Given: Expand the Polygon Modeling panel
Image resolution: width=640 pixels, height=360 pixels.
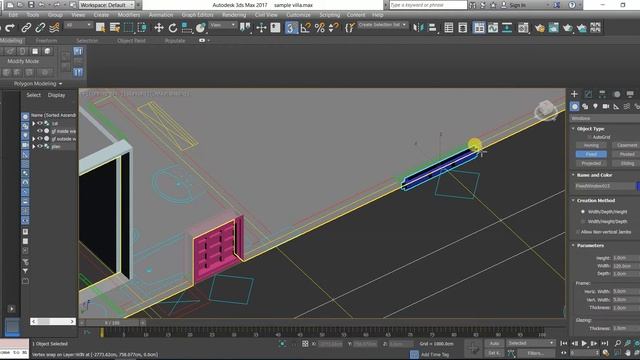Looking at the screenshot, I should pyautogui.click(x=38, y=84).
